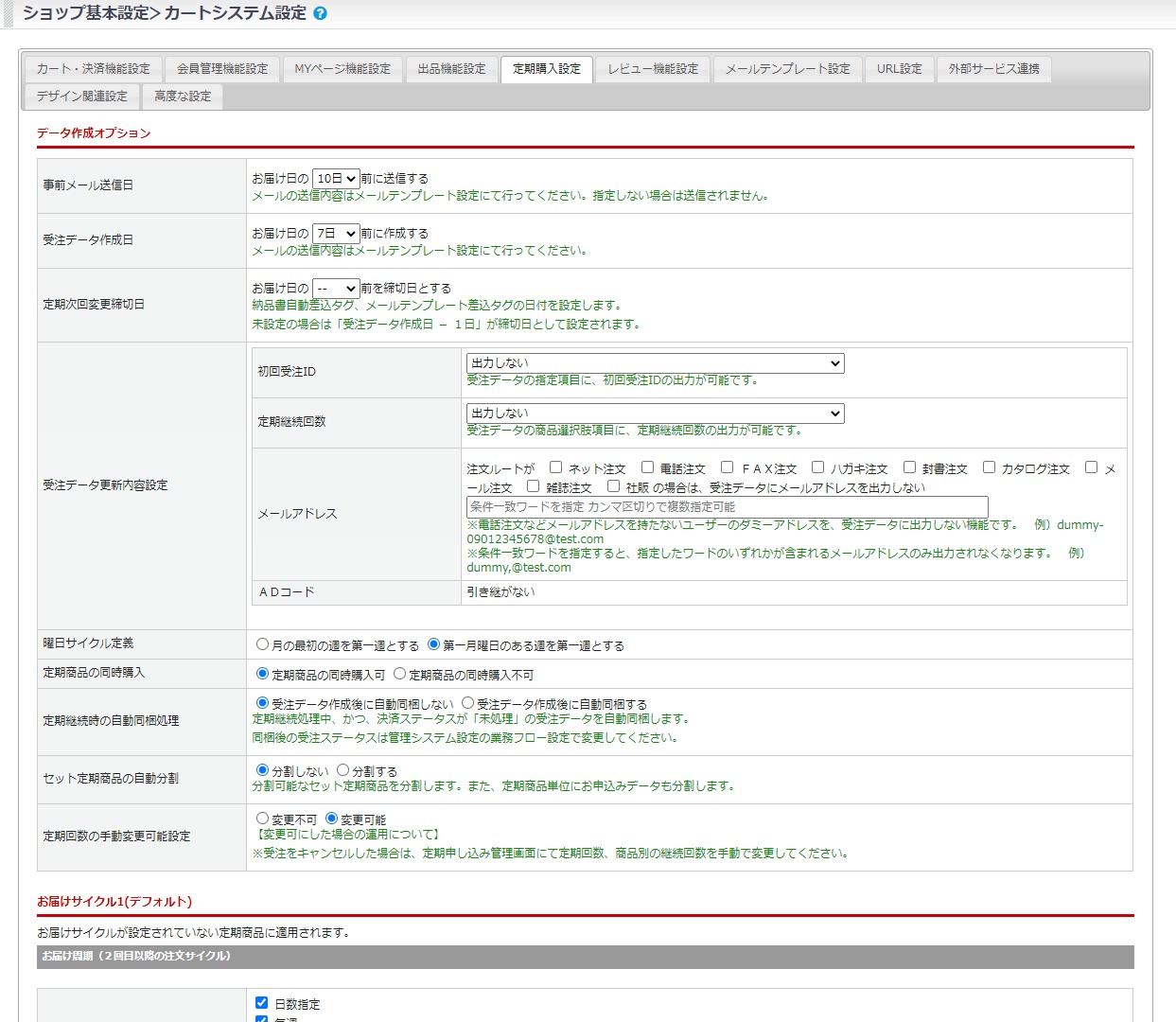Click the 条件一致ワード input field

click(x=727, y=507)
